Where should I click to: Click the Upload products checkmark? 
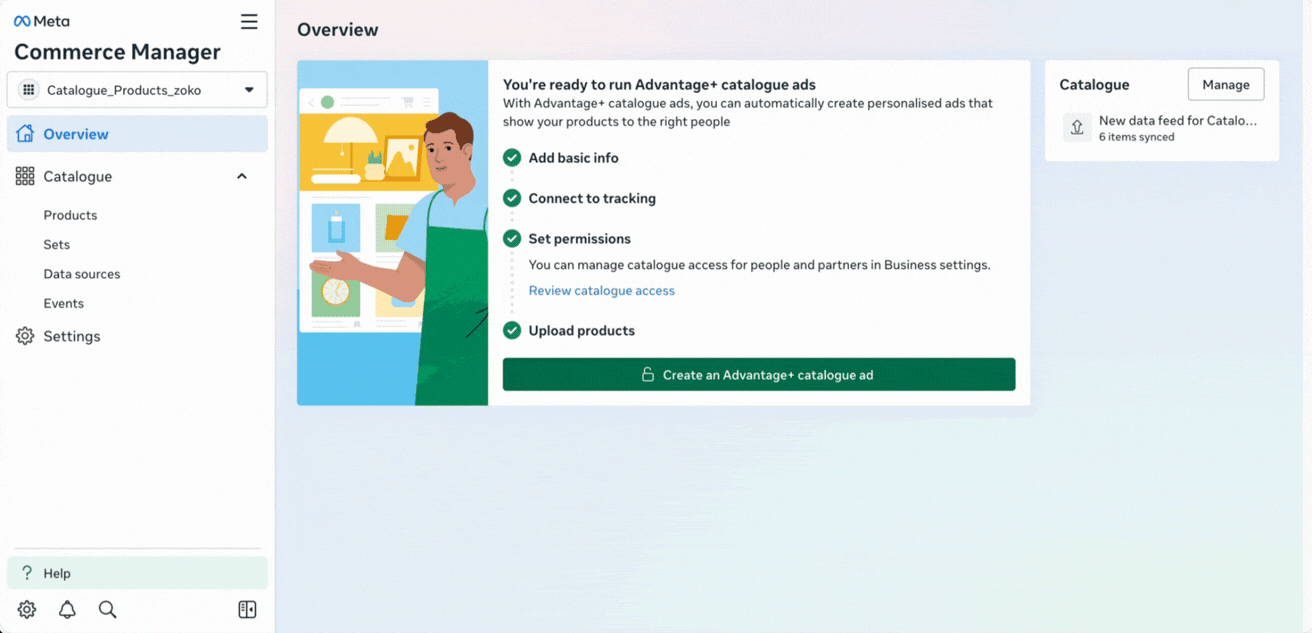coord(512,330)
